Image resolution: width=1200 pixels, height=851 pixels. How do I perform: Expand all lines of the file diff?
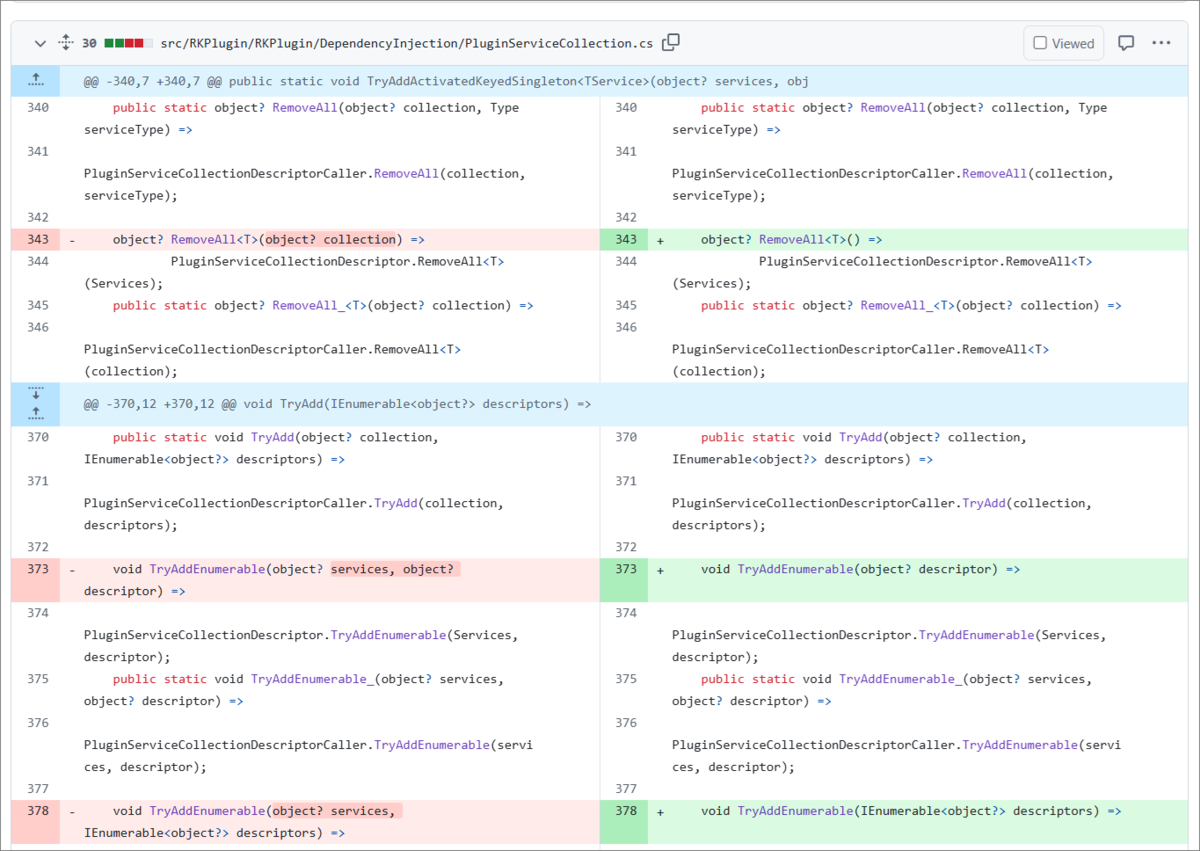(65, 43)
